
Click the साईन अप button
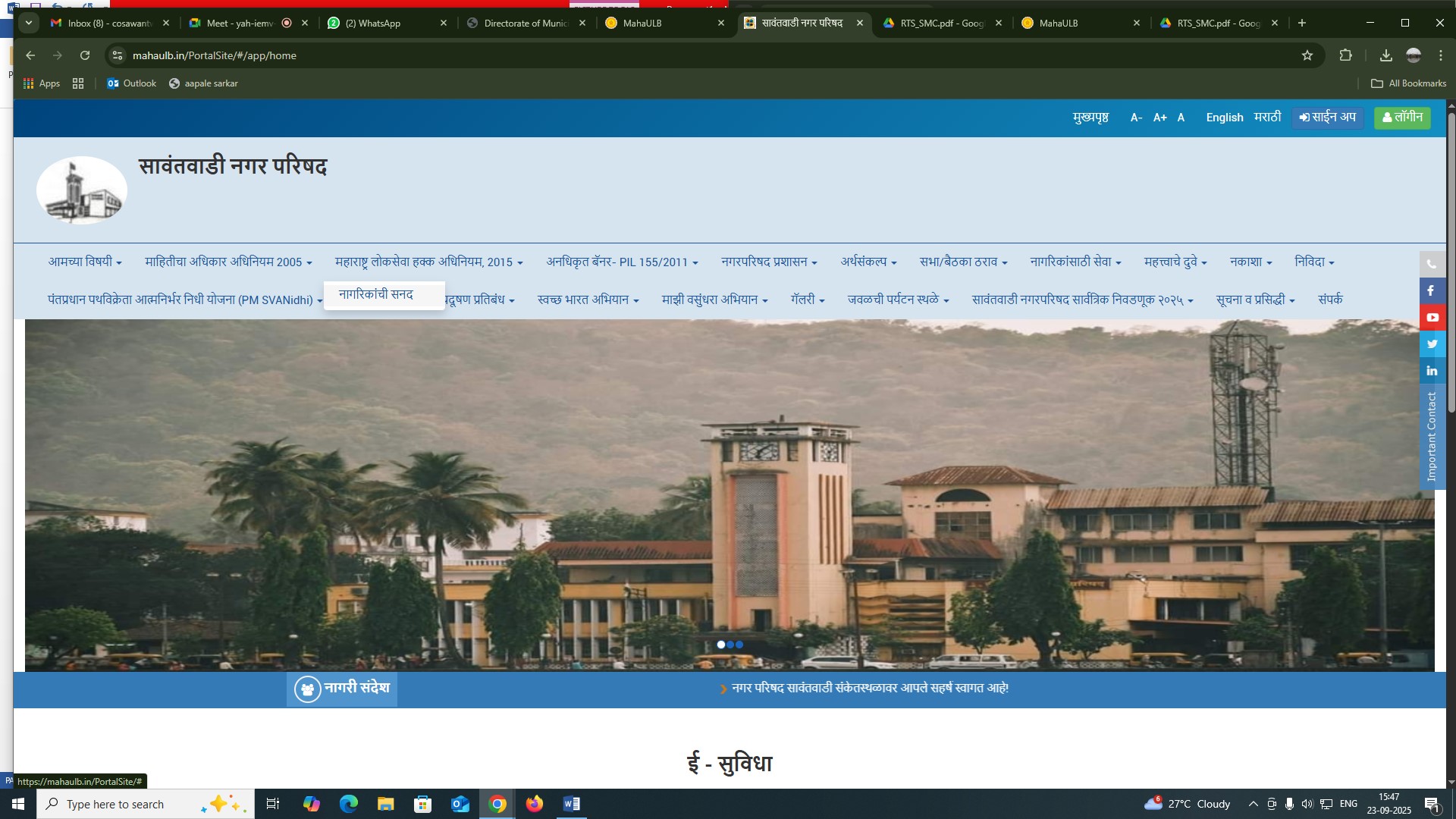tap(1327, 118)
